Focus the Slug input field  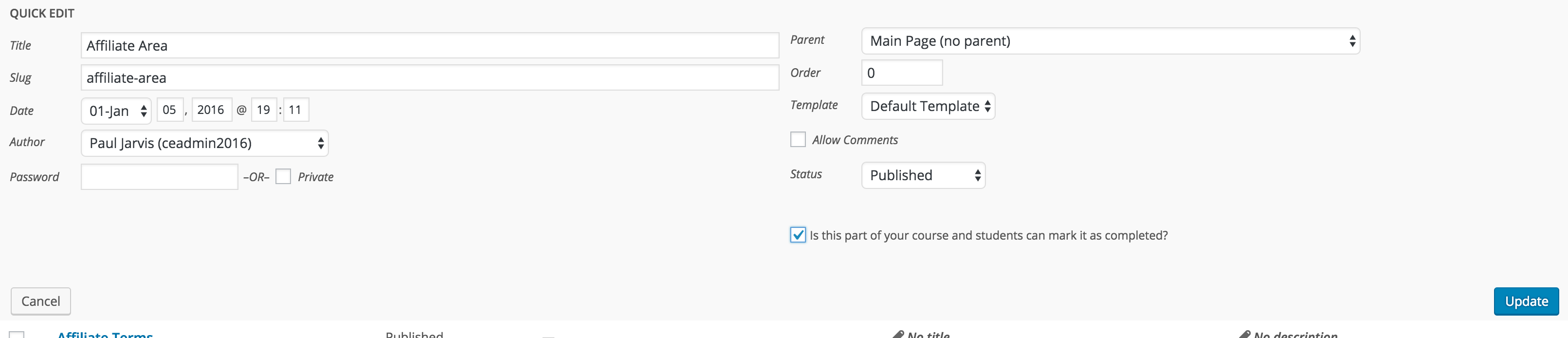[429, 78]
